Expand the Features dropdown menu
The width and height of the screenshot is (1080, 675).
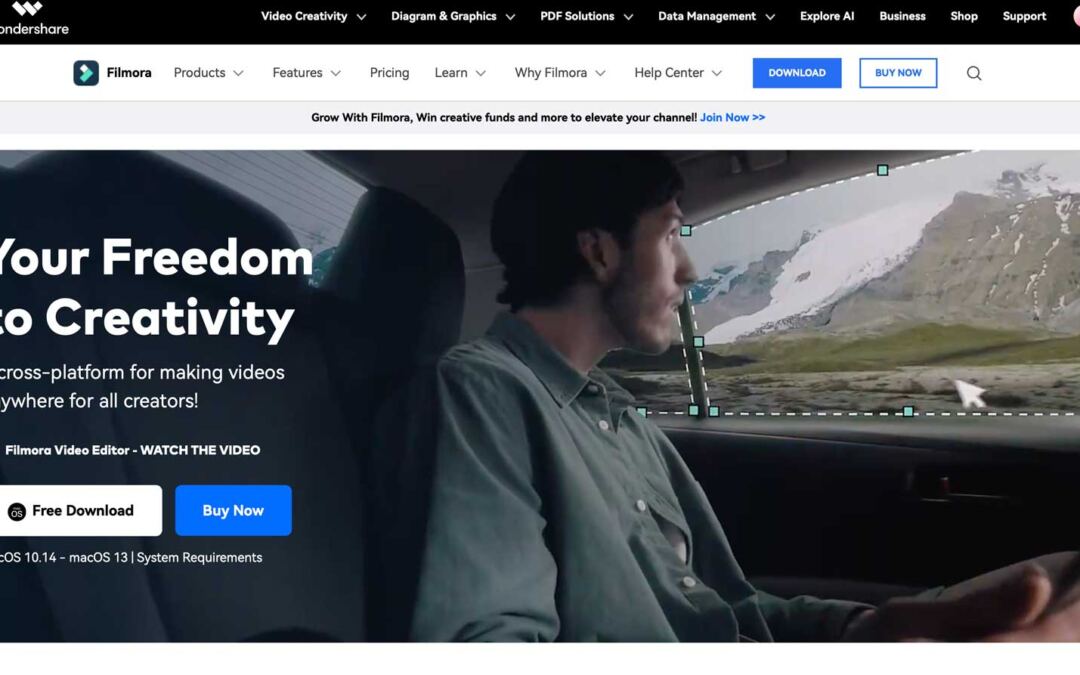coord(307,73)
